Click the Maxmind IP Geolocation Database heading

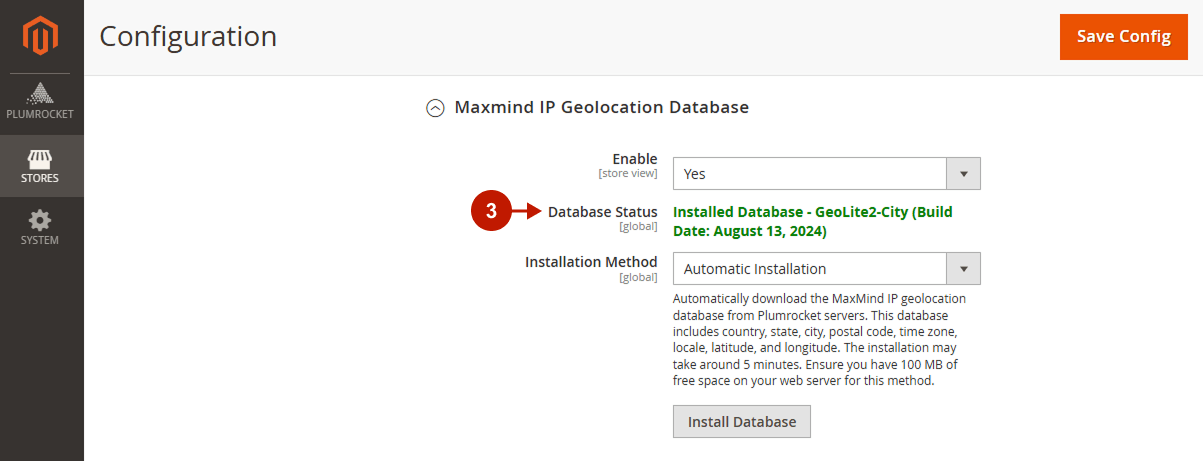click(x=602, y=106)
